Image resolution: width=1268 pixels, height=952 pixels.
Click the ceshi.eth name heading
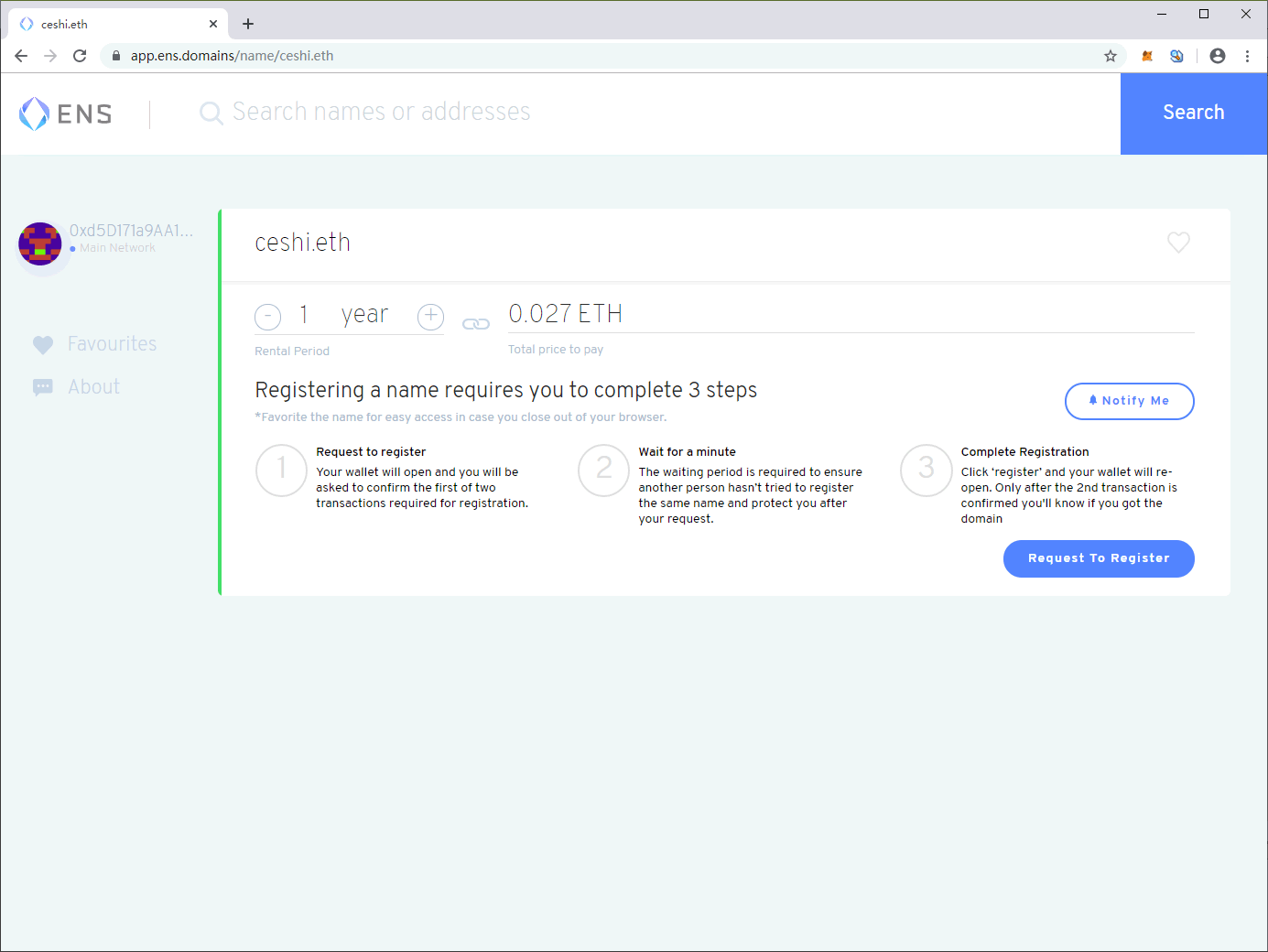pos(302,243)
